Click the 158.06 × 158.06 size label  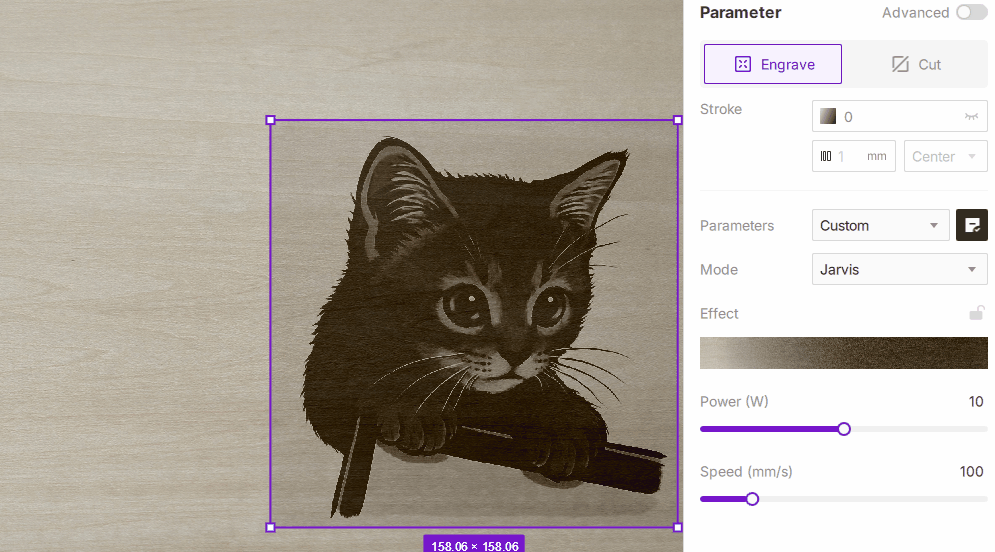click(x=474, y=545)
